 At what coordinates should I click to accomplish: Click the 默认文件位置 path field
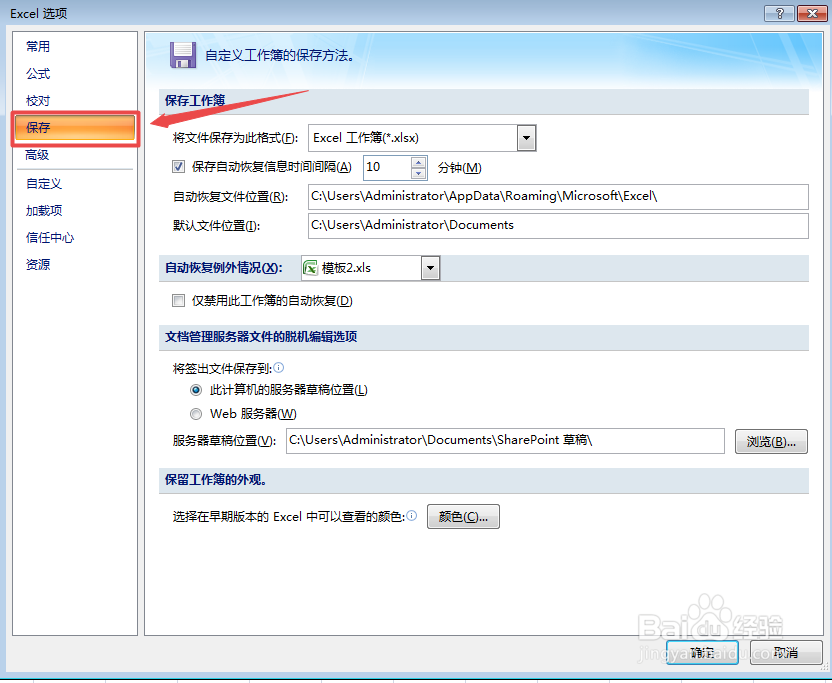tap(558, 226)
